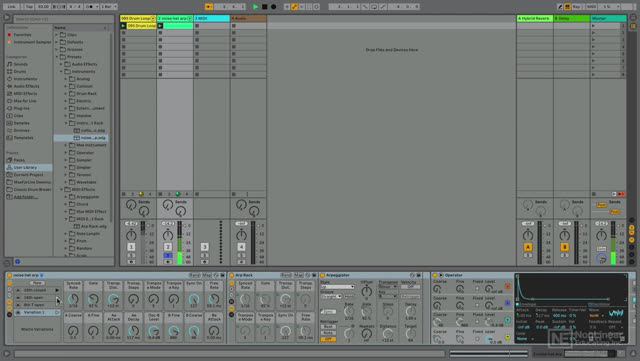Viewport: 640px width, 361px height.
Task: Toggle the browser show/hide triangle
Action: point(7,18)
